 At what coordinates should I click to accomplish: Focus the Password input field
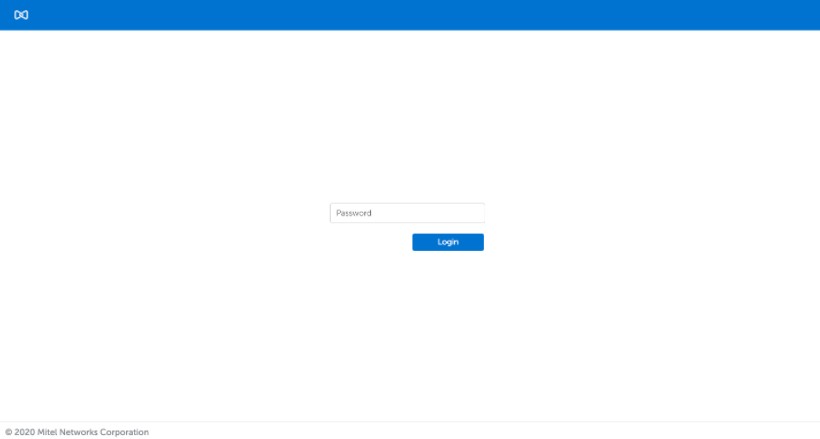pyautogui.click(x=407, y=213)
